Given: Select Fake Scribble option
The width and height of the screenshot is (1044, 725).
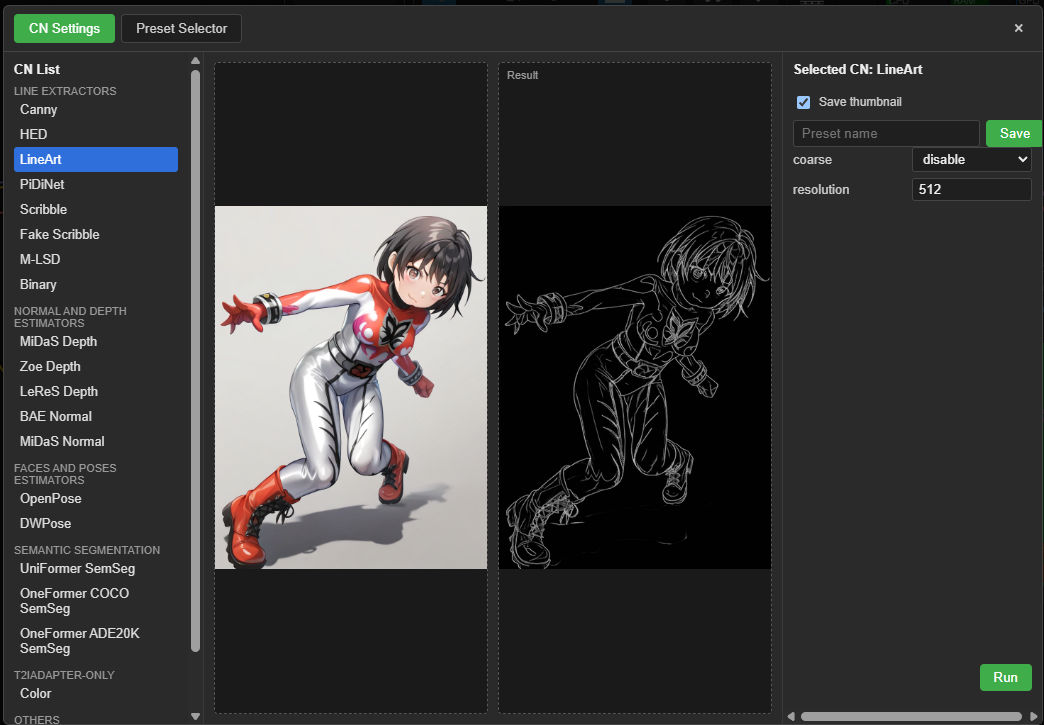Looking at the screenshot, I should coord(96,234).
